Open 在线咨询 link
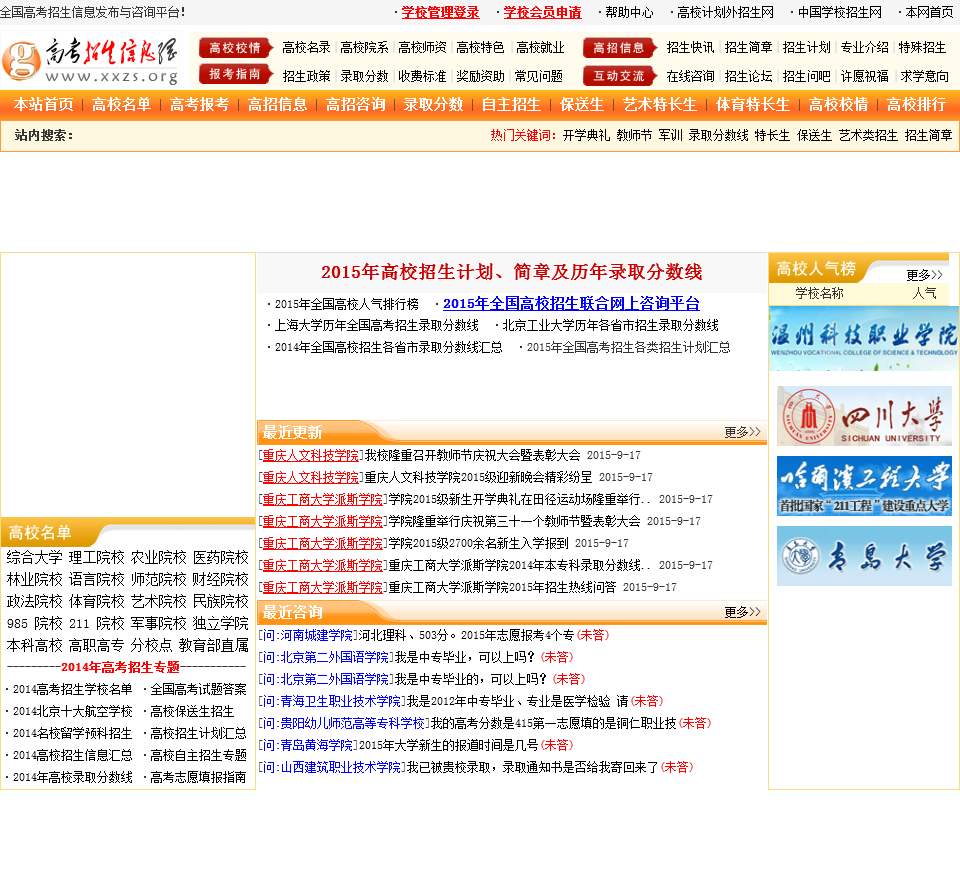Screen dimensions: 960x873 click(x=691, y=76)
